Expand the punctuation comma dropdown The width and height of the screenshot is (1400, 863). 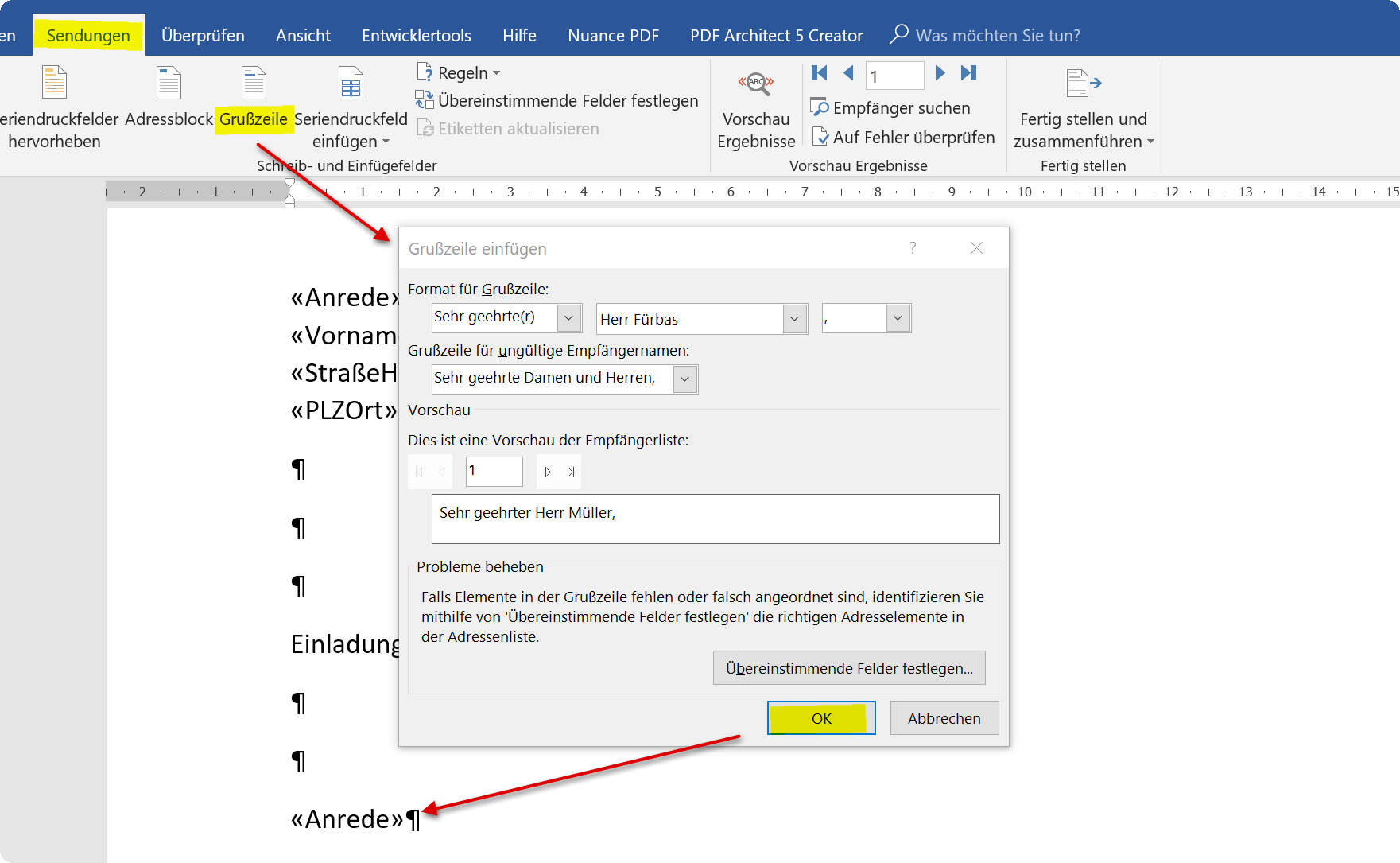pos(898,318)
